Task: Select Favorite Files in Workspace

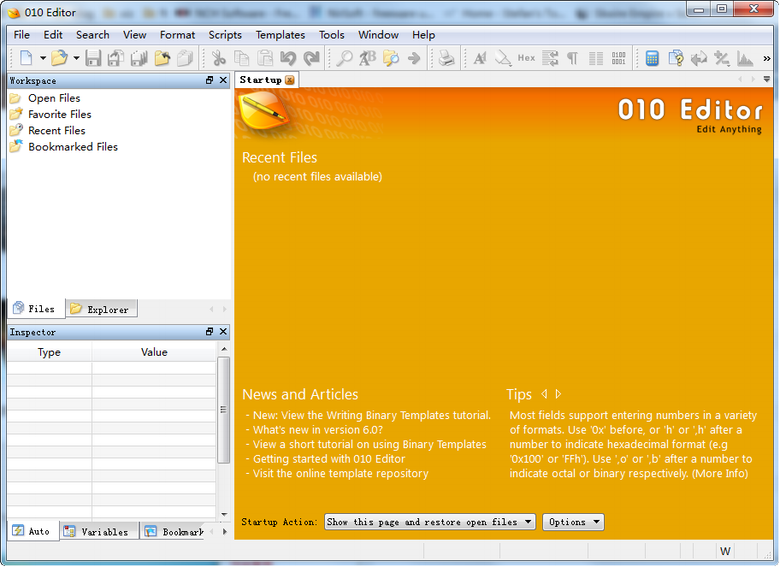Action: [59, 115]
